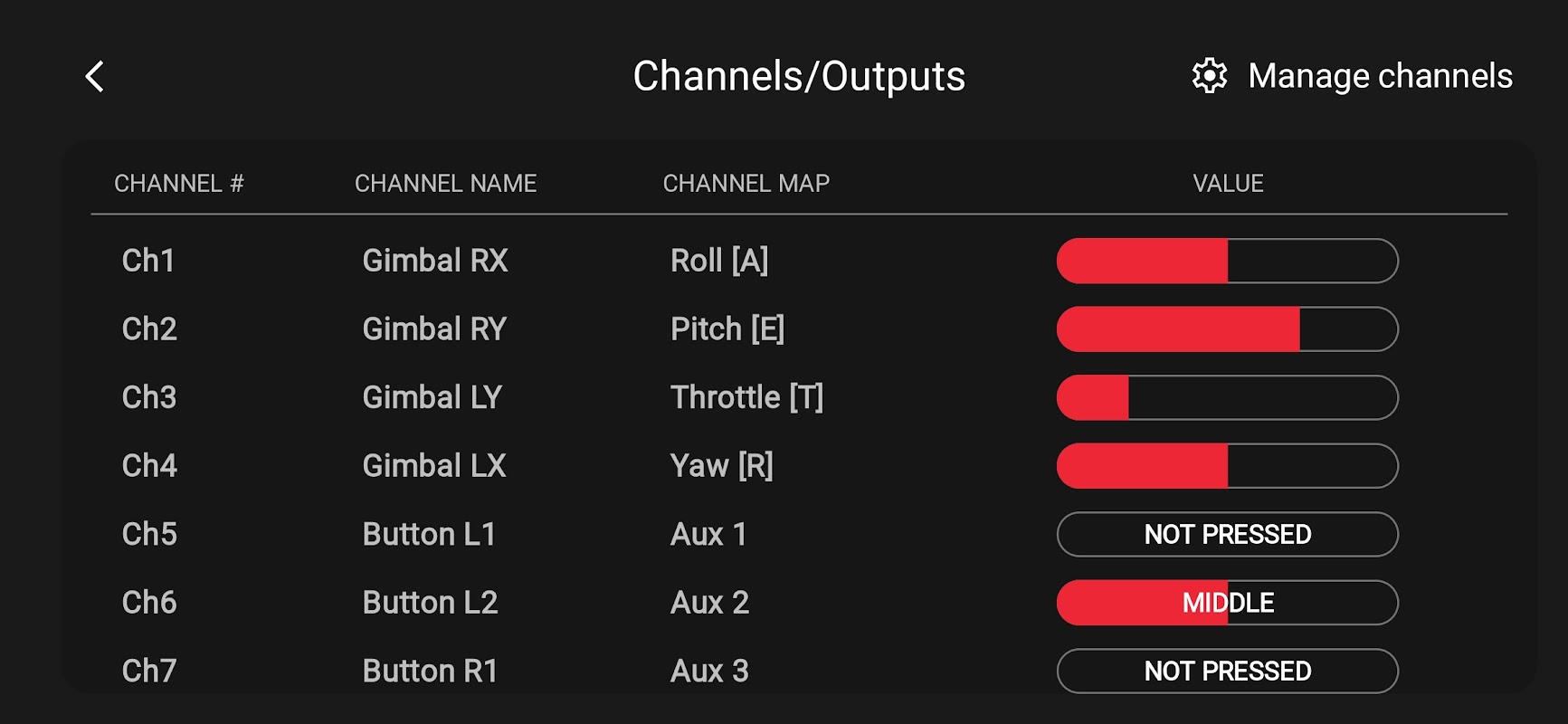Open the Throttle [T] channel map
1568x724 pixels.
tap(746, 397)
